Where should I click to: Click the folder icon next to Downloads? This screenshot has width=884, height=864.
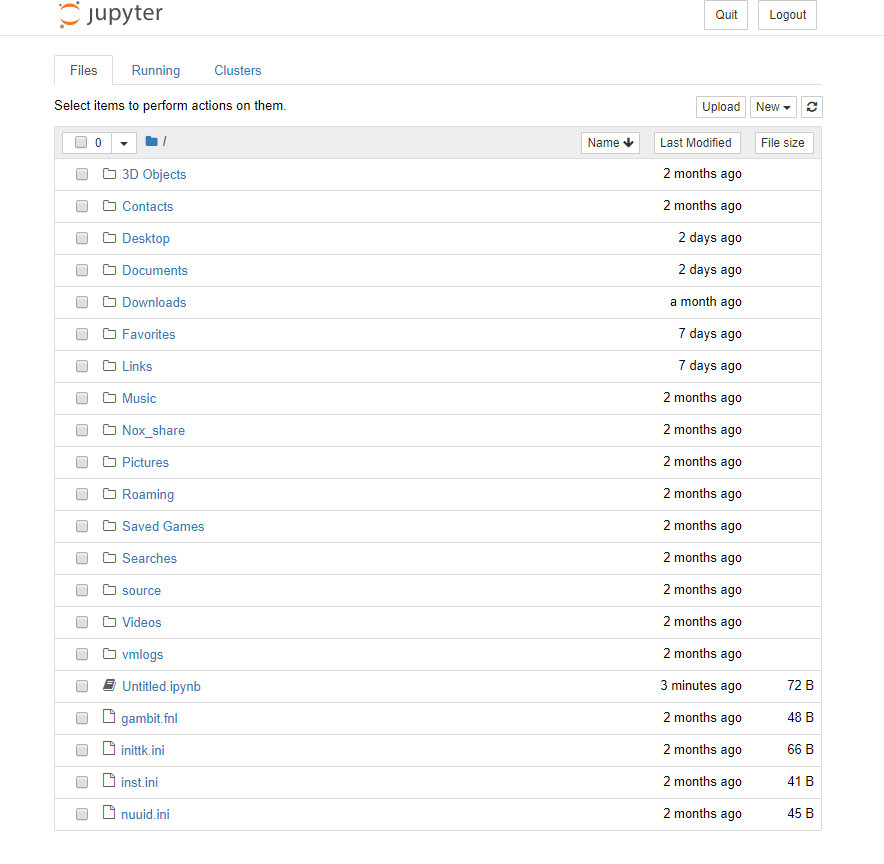click(110, 302)
